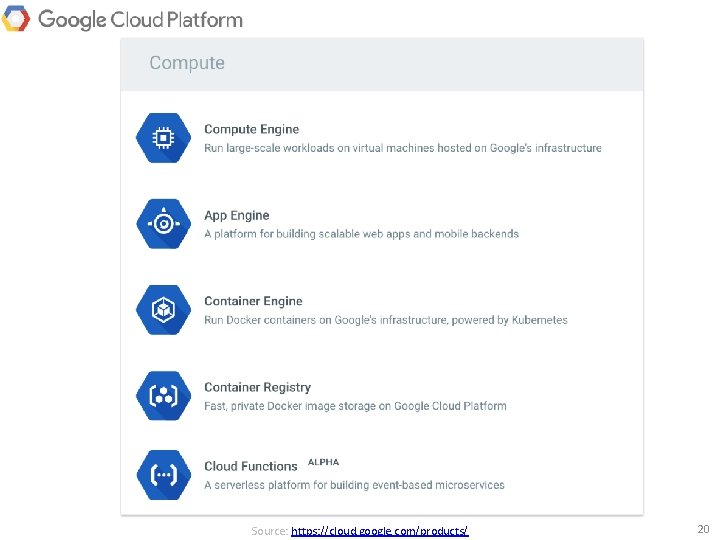Click the Container Registry Docker image description

355,406
